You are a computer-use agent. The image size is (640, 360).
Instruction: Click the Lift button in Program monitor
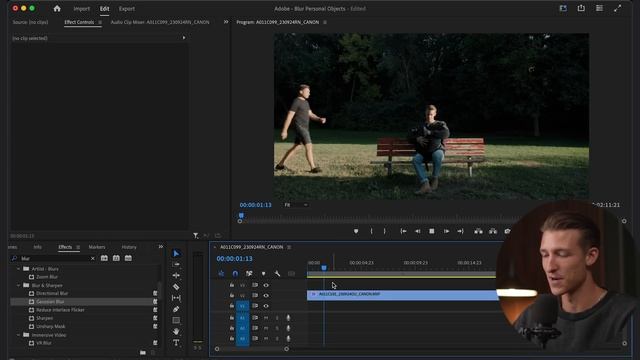click(x=478, y=231)
